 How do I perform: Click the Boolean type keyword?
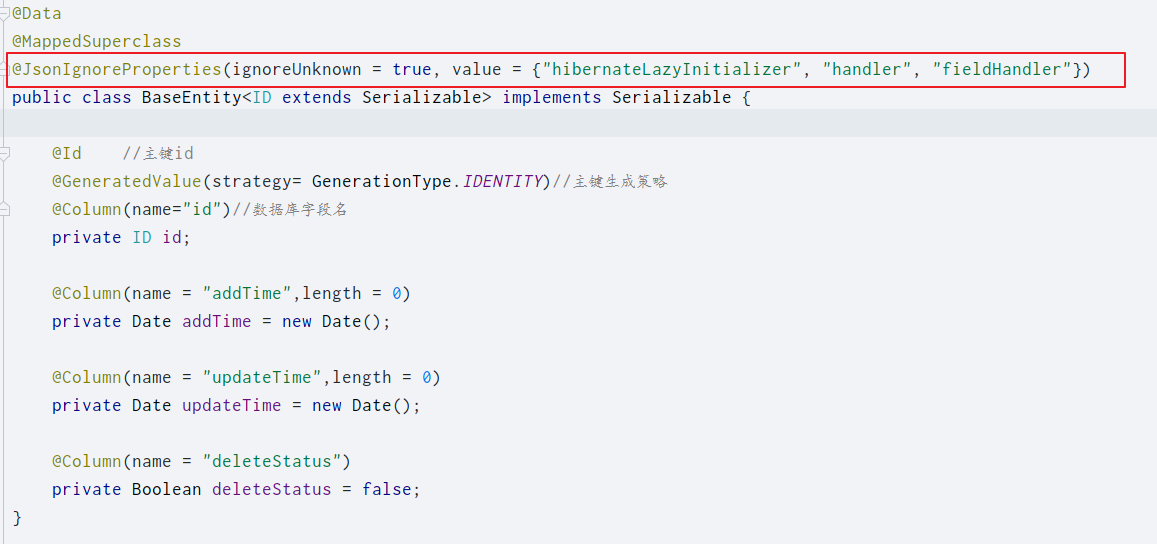[167, 489]
